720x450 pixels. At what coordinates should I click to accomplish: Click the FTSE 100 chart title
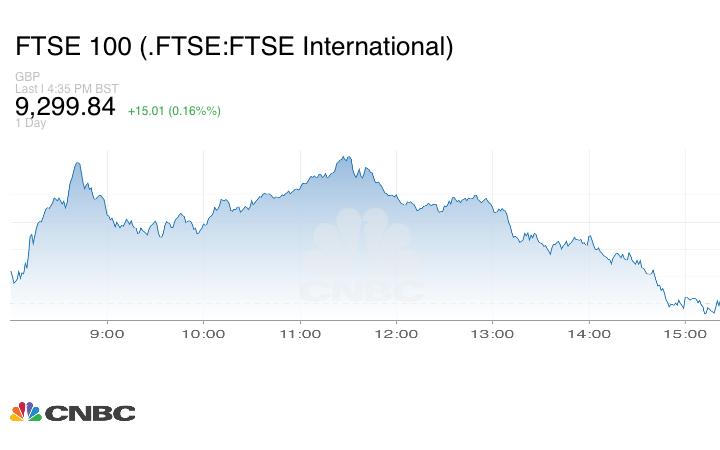click(234, 46)
